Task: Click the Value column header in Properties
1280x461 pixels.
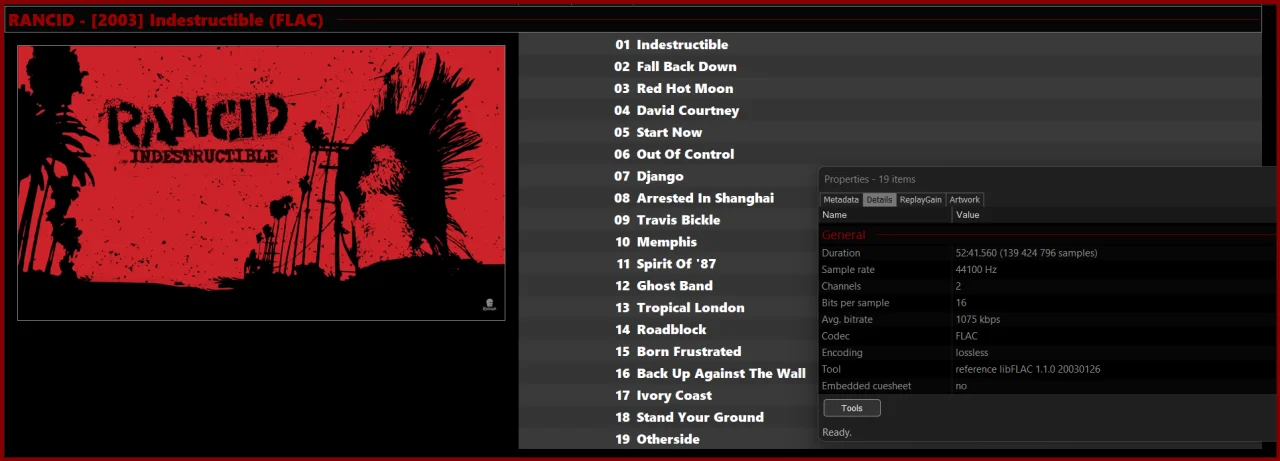Action: (1116, 215)
